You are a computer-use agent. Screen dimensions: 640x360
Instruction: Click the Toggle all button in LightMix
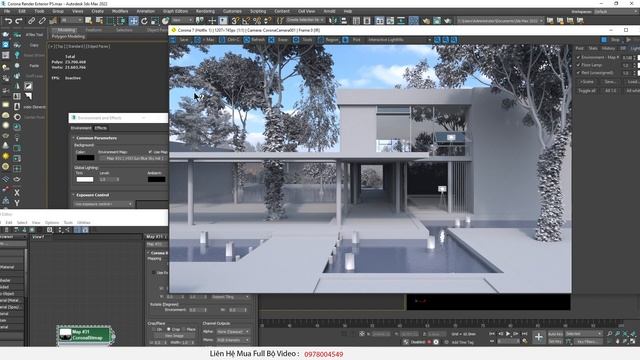[x=587, y=91]
